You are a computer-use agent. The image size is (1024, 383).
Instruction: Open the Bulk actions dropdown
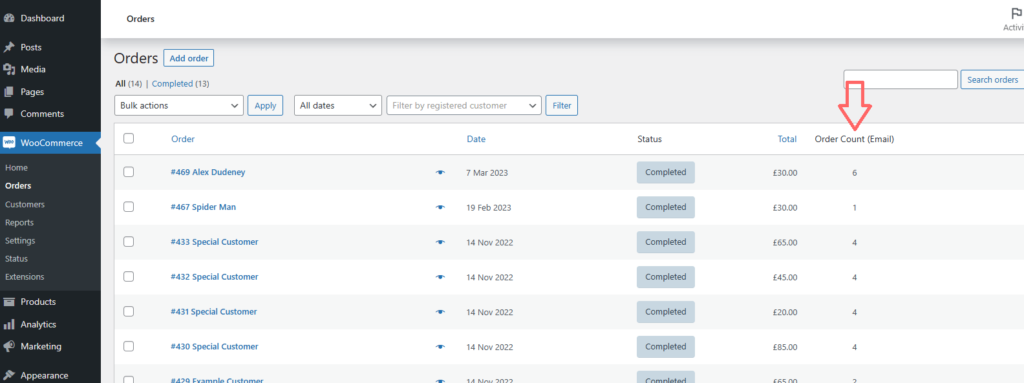(179, 105)
